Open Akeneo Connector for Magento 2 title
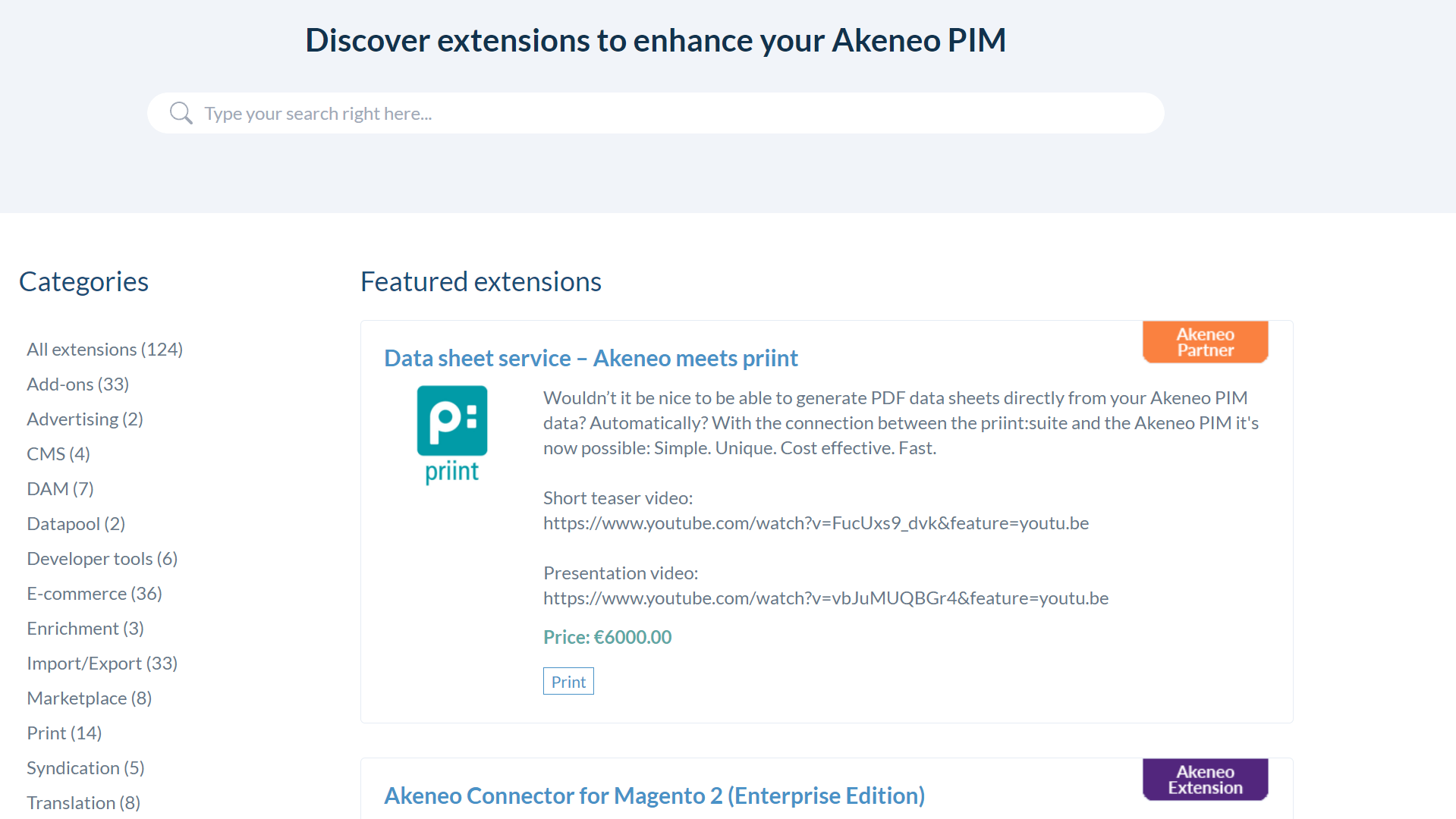 coord(654,795)
